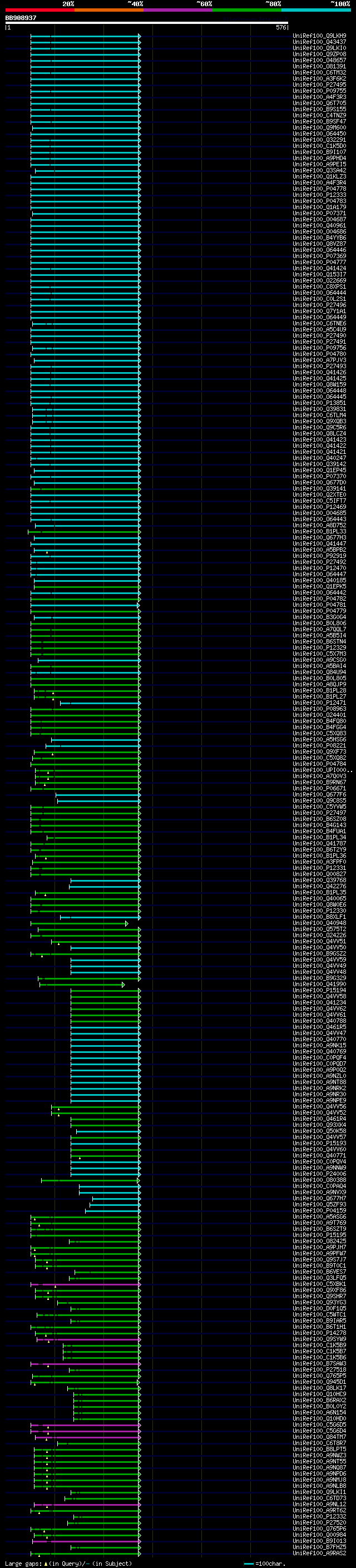Select hit label UniRef100_A6N154
Viewport: 356px width, 1568px height.
pos(319,1412)
